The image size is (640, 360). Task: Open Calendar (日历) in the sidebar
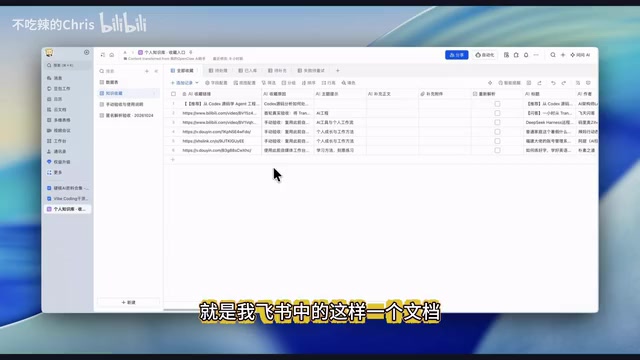[x=55, y=99]
